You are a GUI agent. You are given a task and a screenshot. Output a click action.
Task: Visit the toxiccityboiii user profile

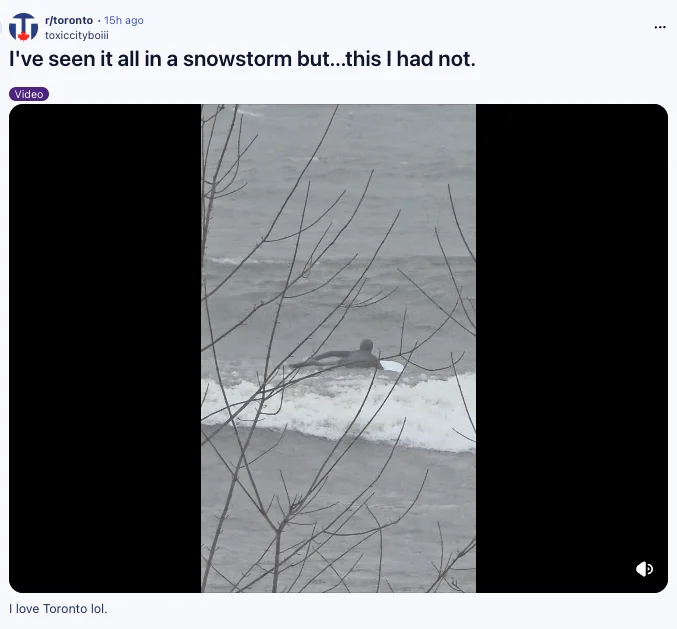point(77,35)
